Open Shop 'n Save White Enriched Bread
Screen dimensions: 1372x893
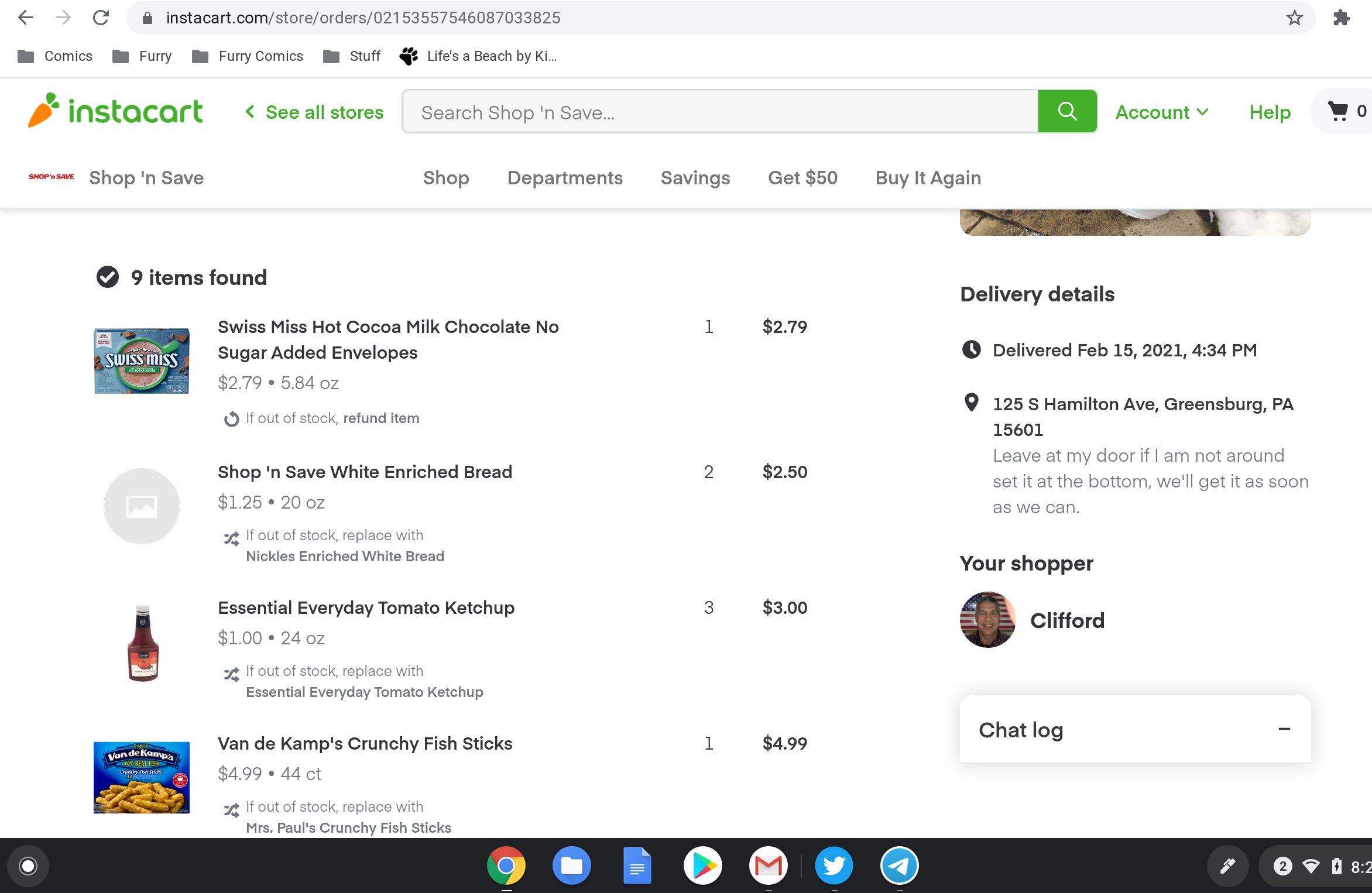coord(365,472)
